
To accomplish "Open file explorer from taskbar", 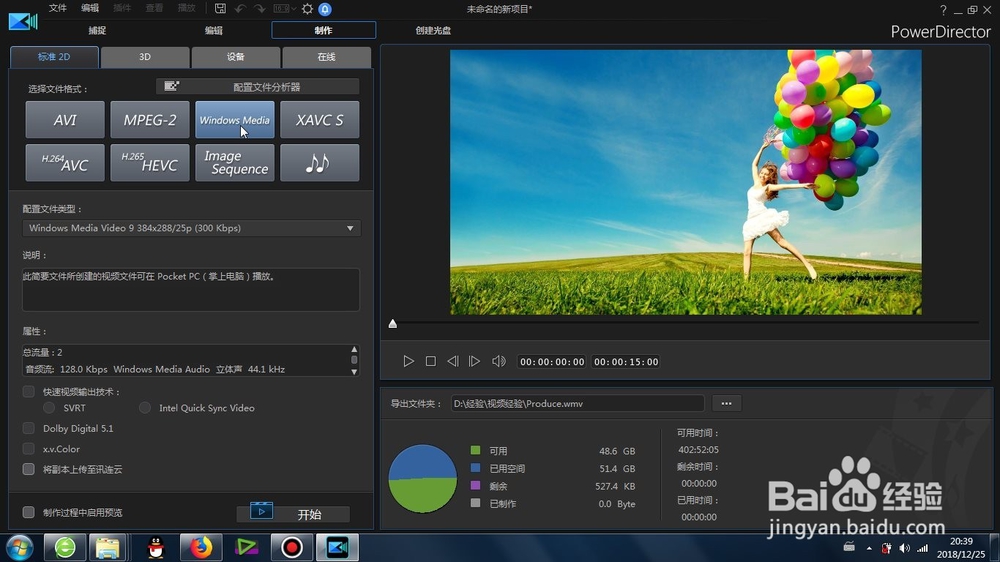I will 107,547.
